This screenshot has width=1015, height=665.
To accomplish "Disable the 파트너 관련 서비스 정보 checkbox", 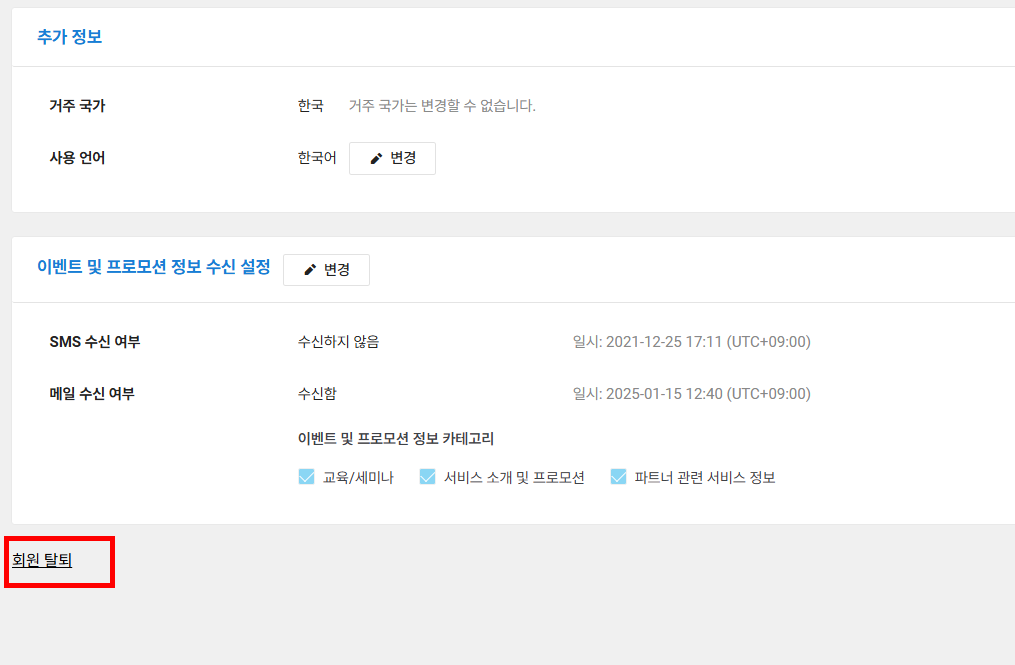I will (618, 476).
